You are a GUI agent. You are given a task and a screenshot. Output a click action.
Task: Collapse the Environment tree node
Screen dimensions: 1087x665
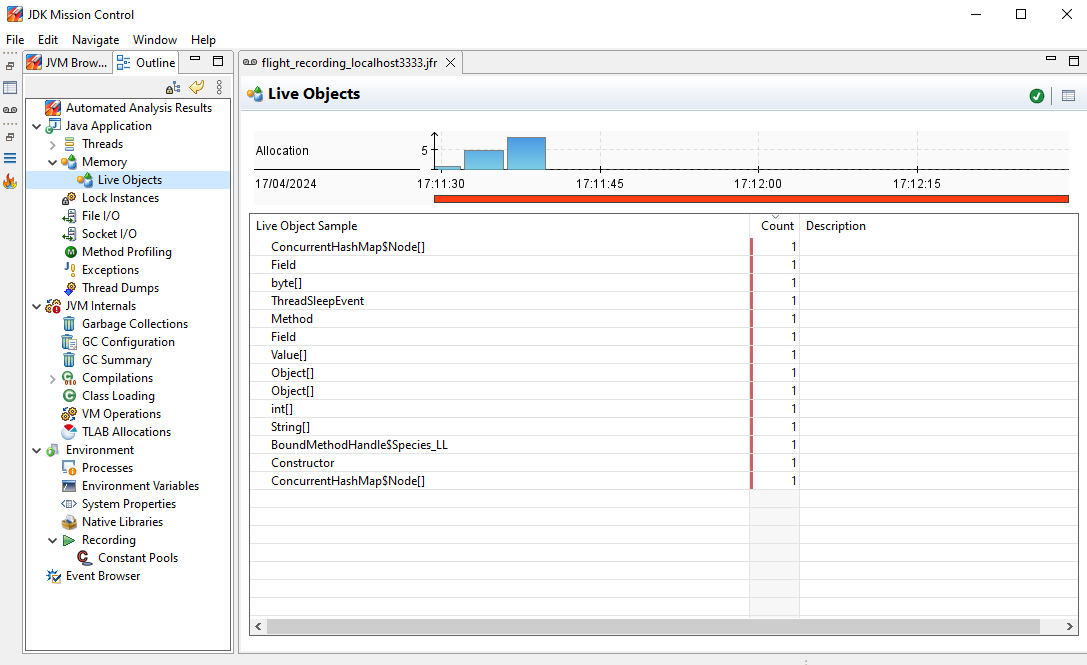pyautogui.click(x=37, y=451)
